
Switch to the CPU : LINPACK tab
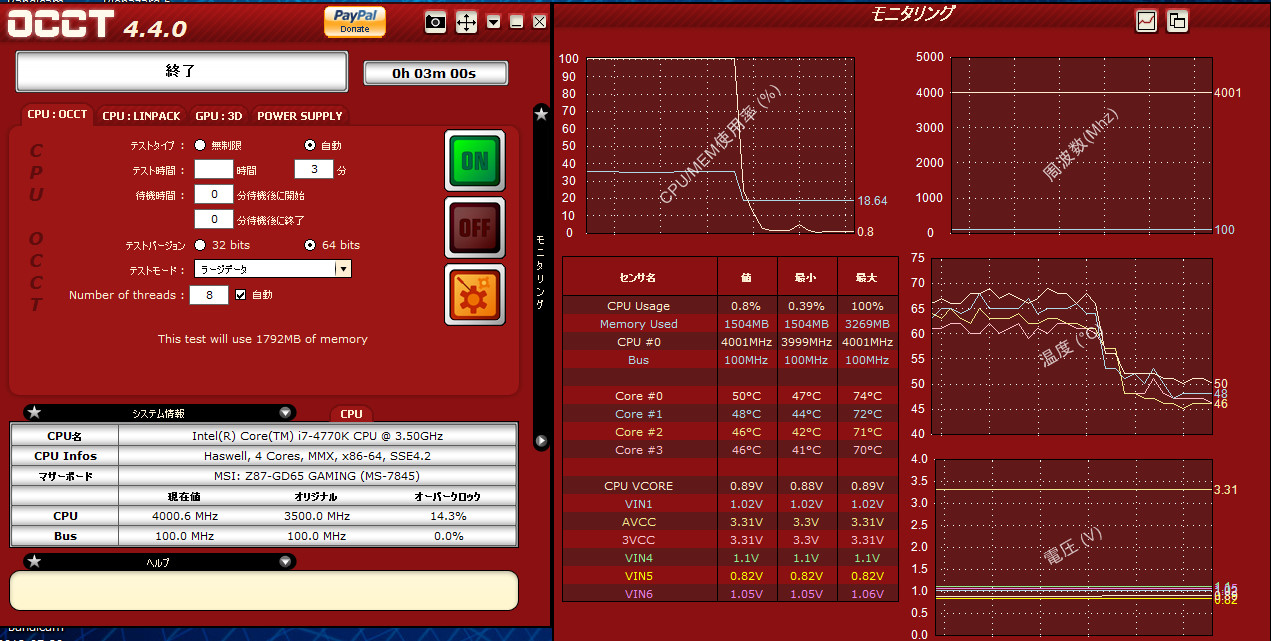pyautogui.click(x=142, y=116)
